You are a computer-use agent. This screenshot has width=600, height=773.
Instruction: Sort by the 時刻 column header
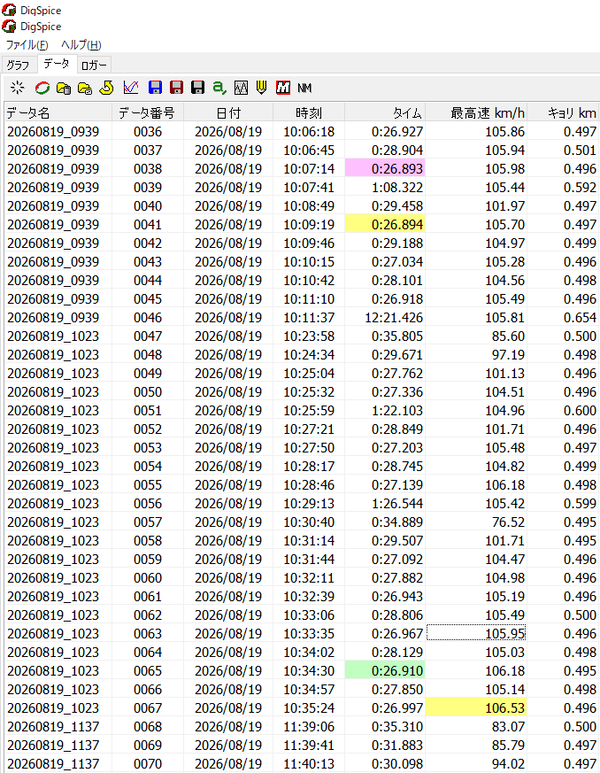pyautogui.click(x=309, y=113)
